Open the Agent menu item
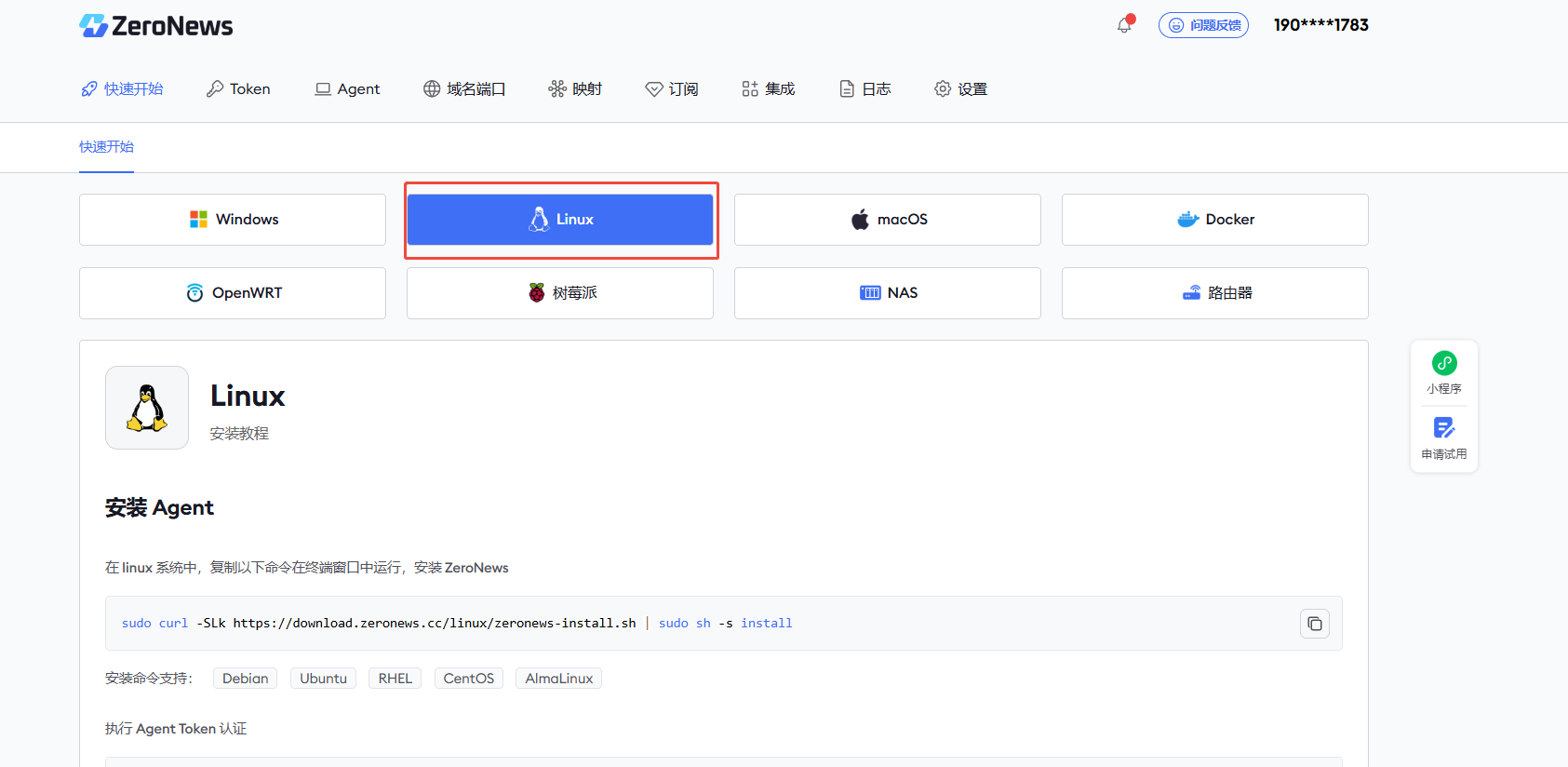1568x767 pixels. tap(347, 89)
